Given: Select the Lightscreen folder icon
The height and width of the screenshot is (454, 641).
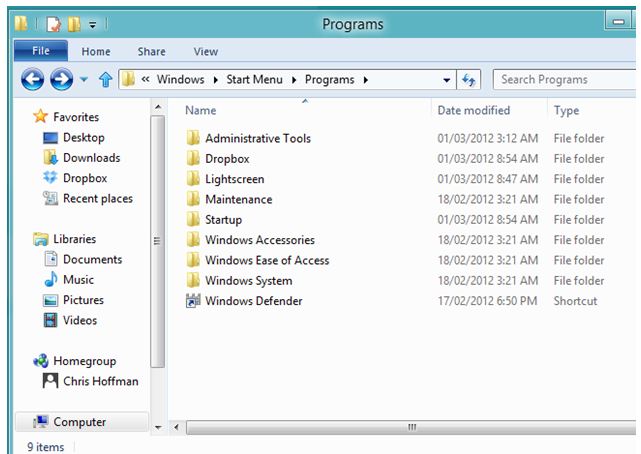Looking at the screenshot, I should click(193, 179).
